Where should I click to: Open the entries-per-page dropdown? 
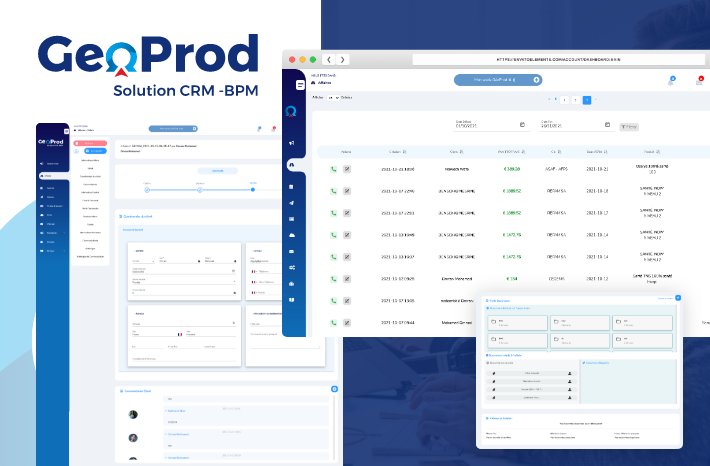(333, 98)
